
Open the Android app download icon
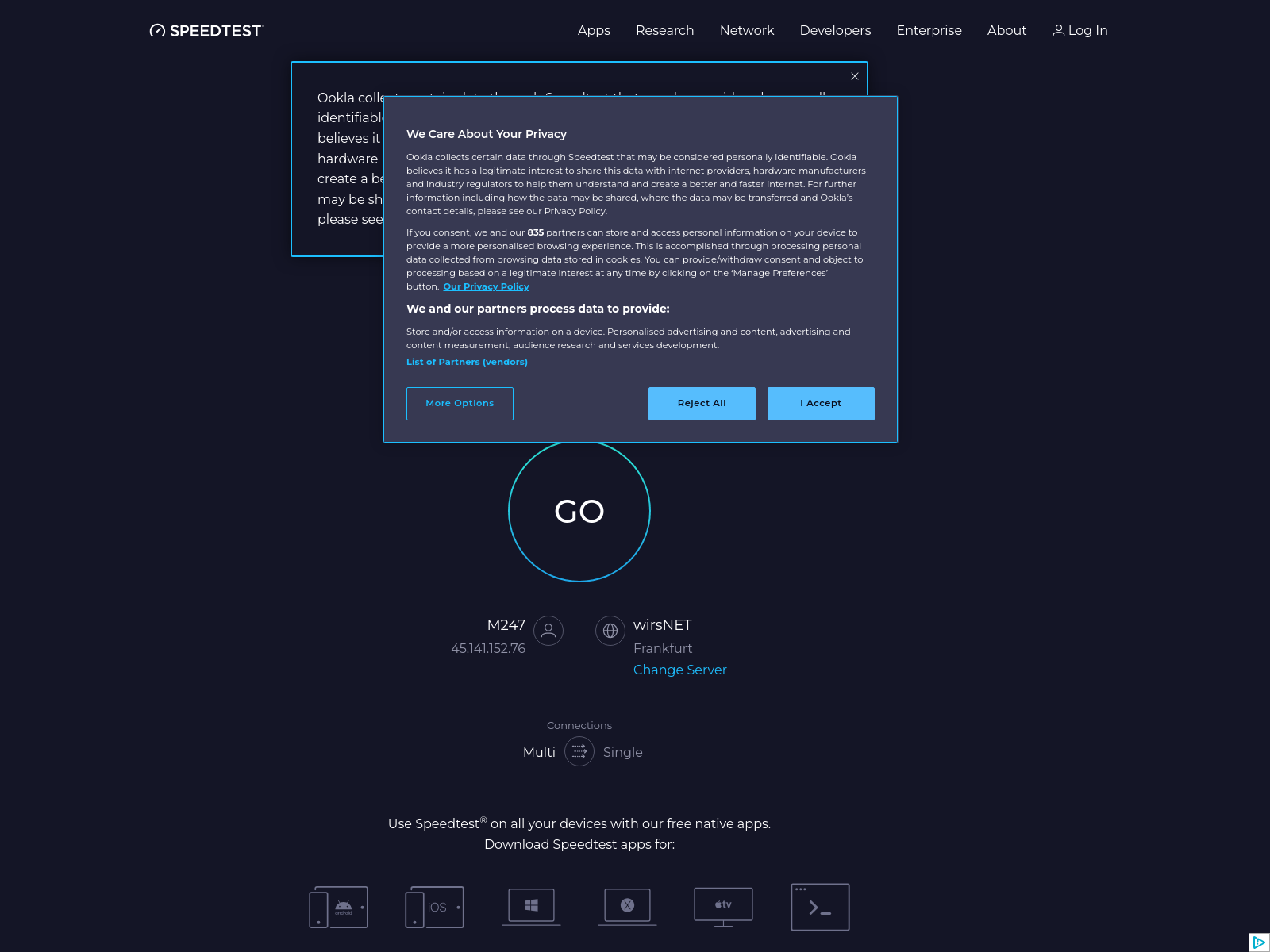coord(339,907)
